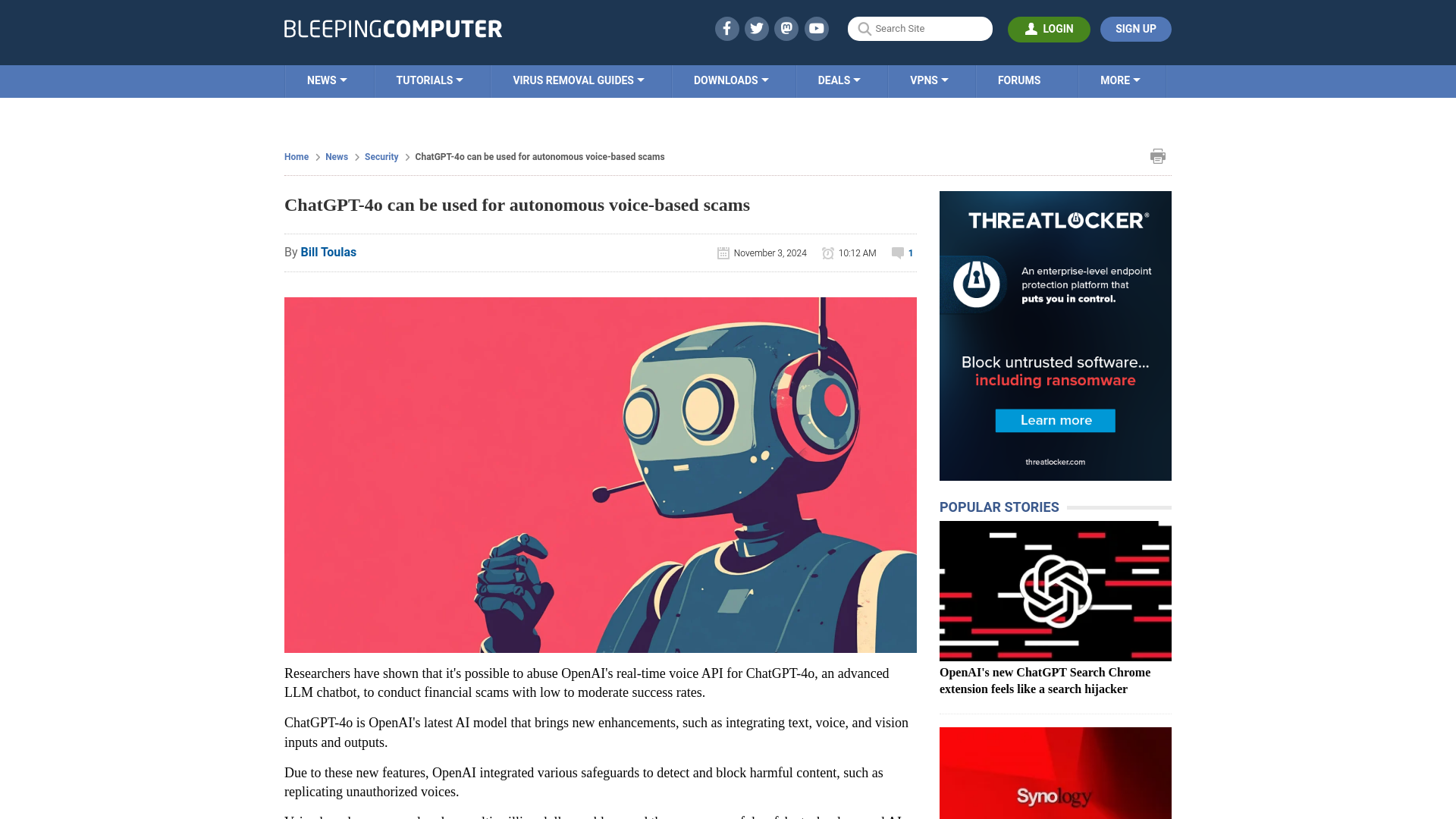
Task: Open the Security breadcrumb link
Action: pyautogui.click(x=382, y=156)
